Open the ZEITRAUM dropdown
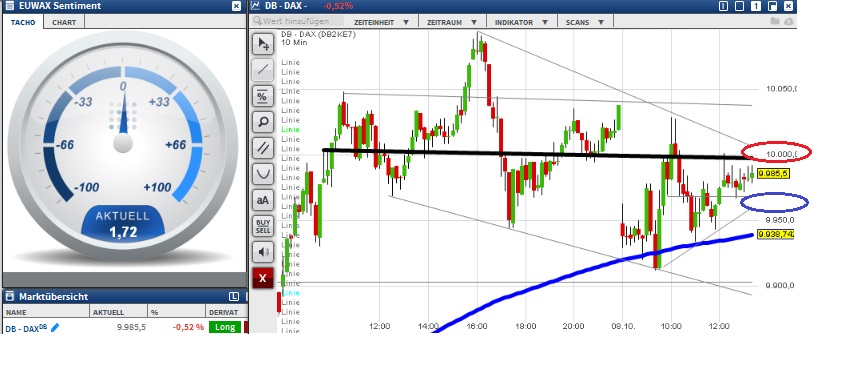854x371 pixels. (452, 22)
